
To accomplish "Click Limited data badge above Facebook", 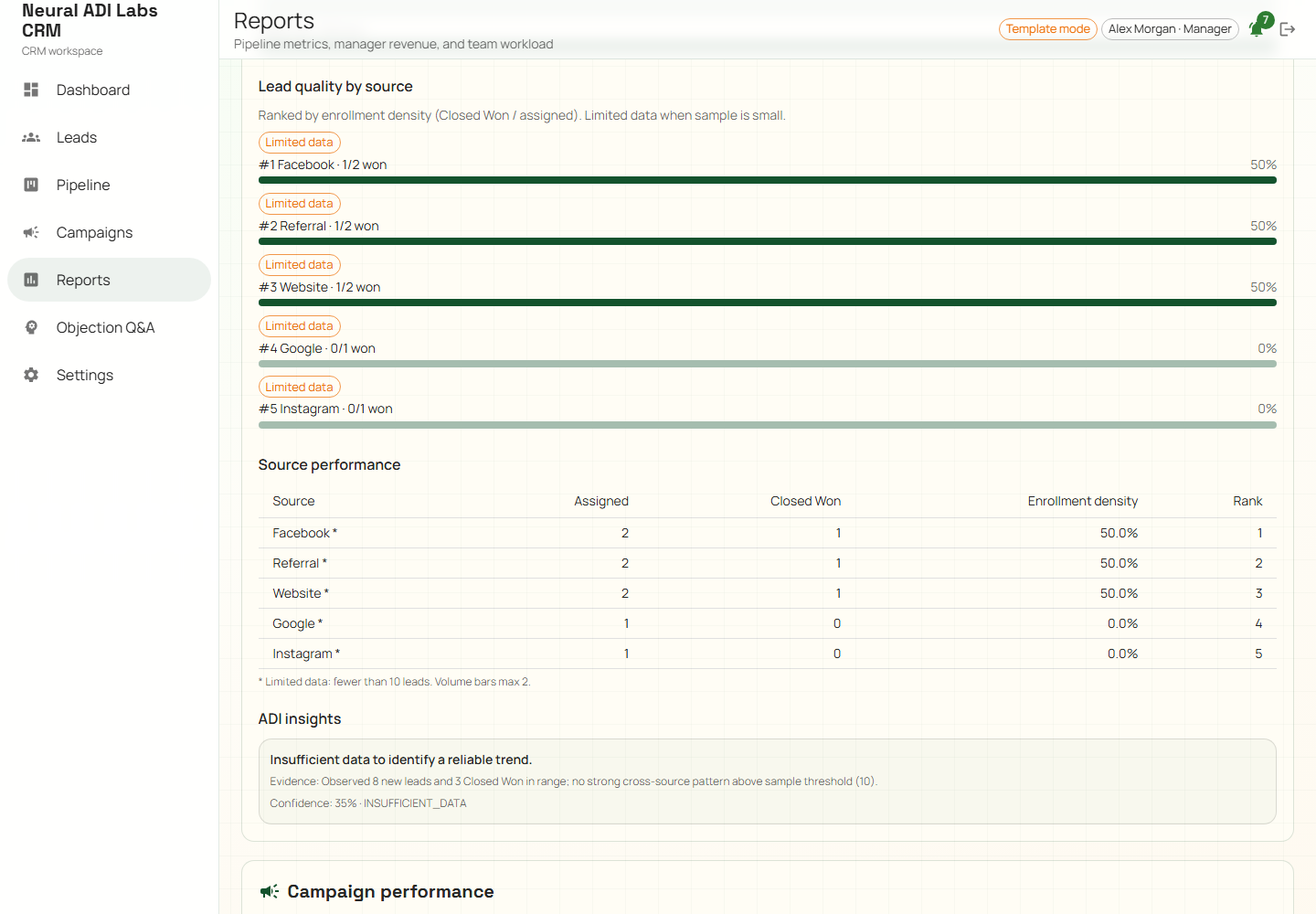I will (299, 143).
